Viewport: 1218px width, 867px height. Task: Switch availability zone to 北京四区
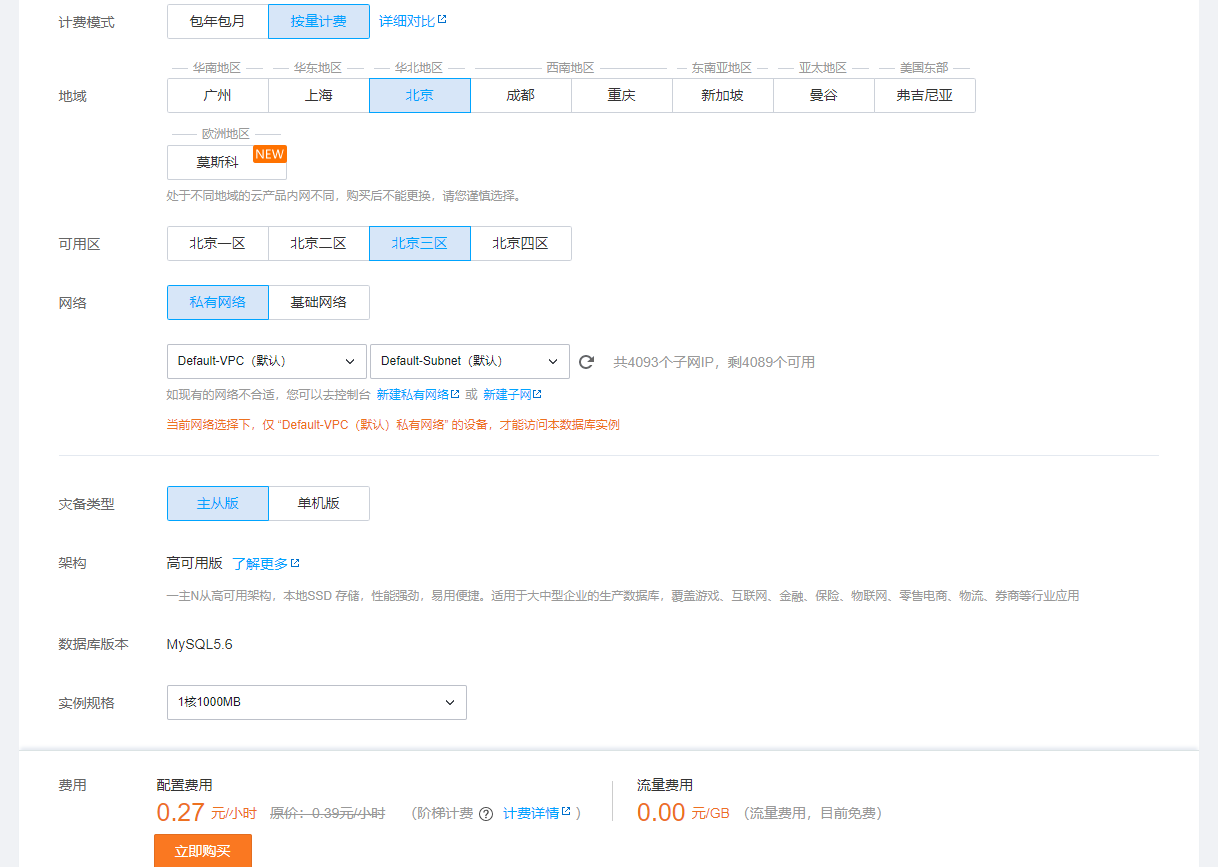pyautogui.click(x=520, y=243)
